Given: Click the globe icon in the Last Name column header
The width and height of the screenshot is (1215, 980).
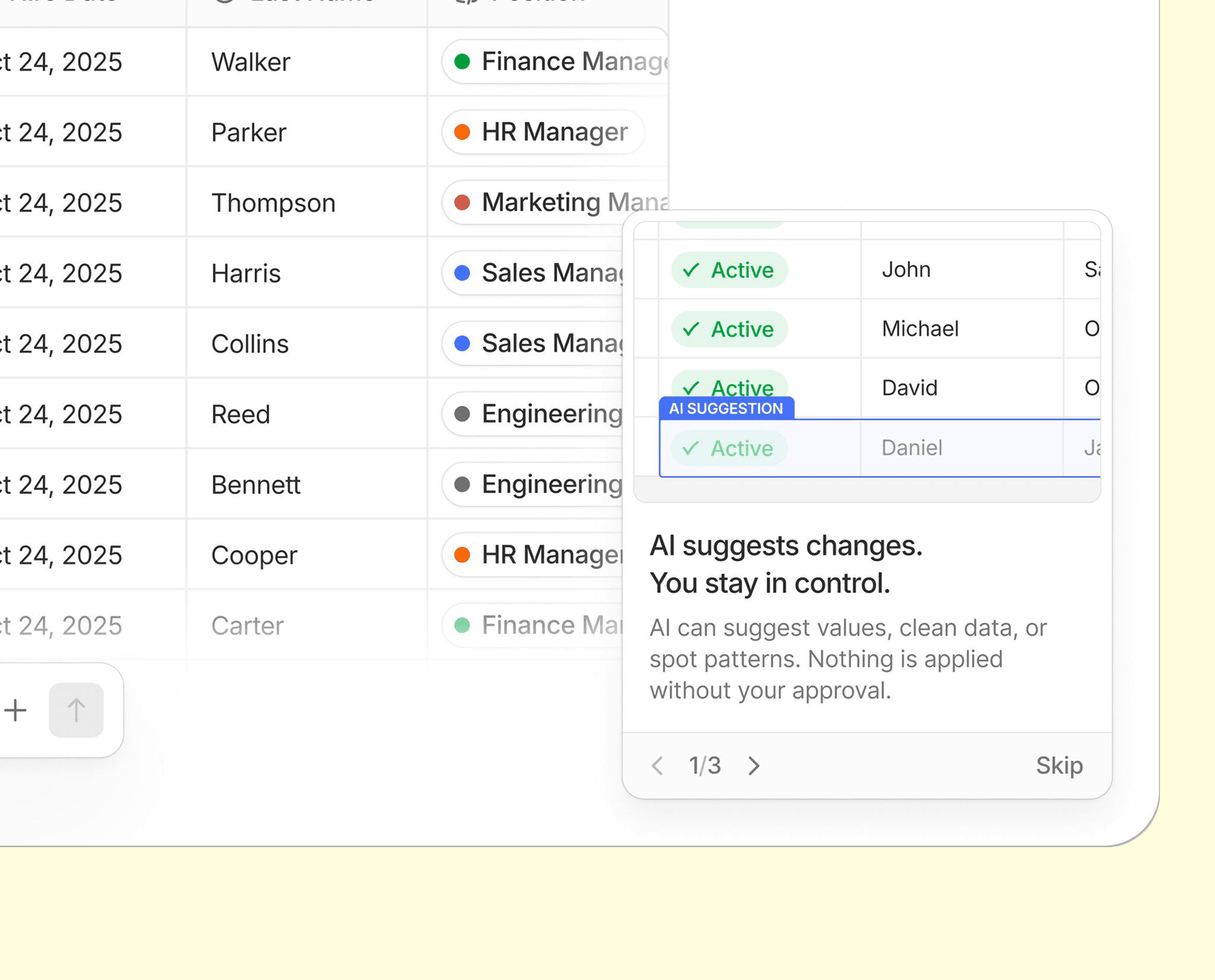Looking at the screenshot, I should (224, 3).
